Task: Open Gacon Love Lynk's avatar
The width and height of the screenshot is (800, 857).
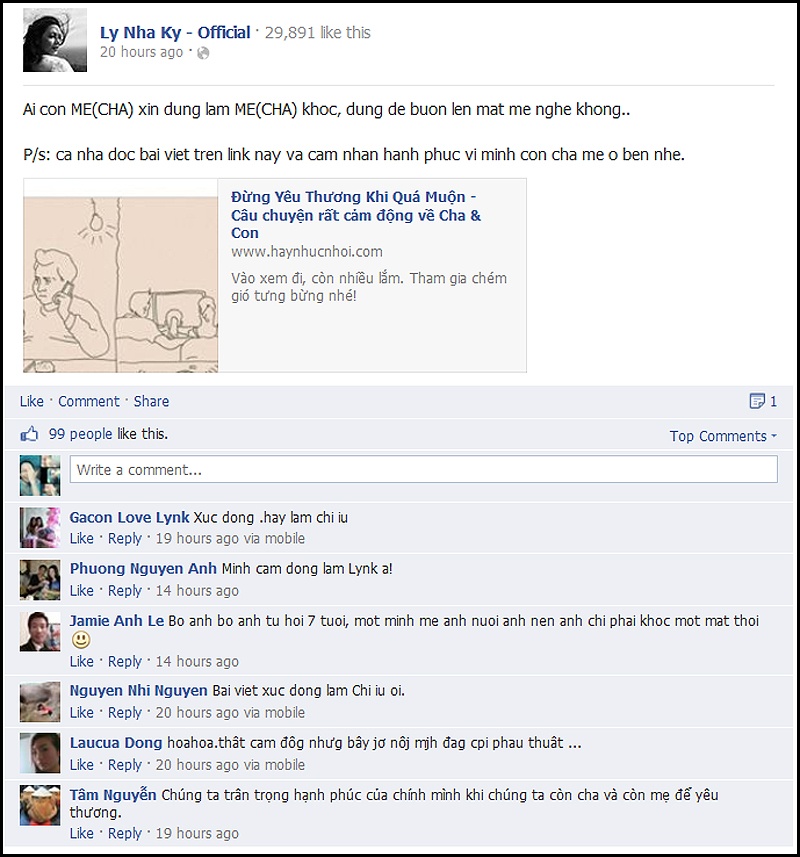Action: [40, 527]
